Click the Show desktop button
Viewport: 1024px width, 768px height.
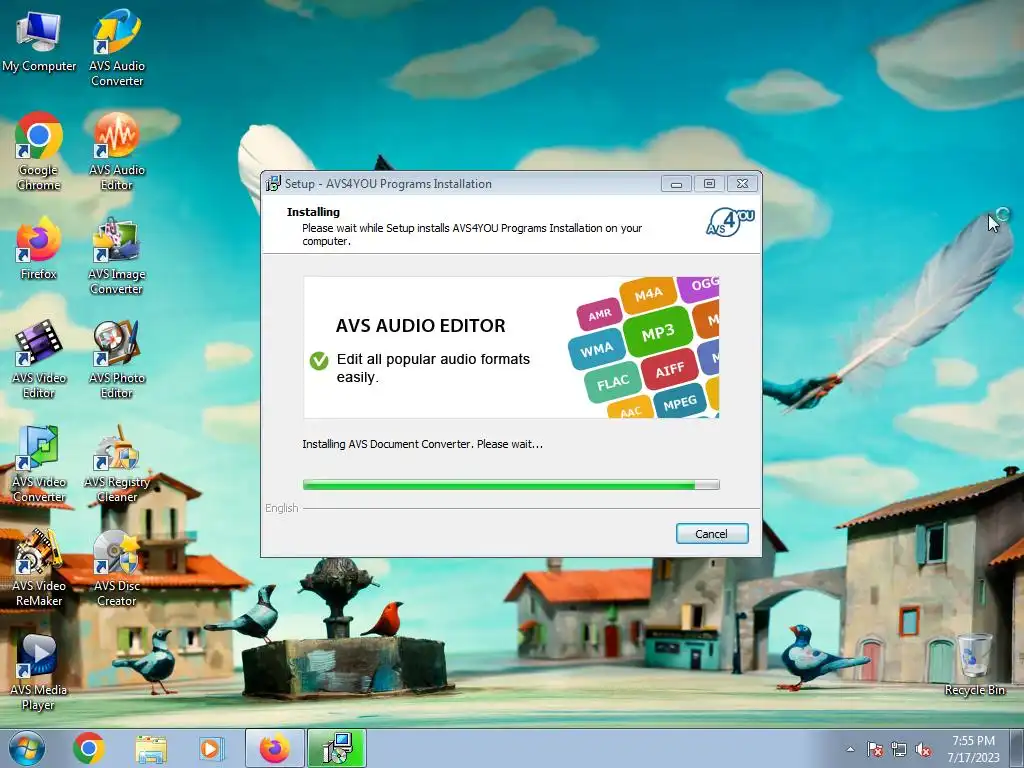click(1019, 748)
